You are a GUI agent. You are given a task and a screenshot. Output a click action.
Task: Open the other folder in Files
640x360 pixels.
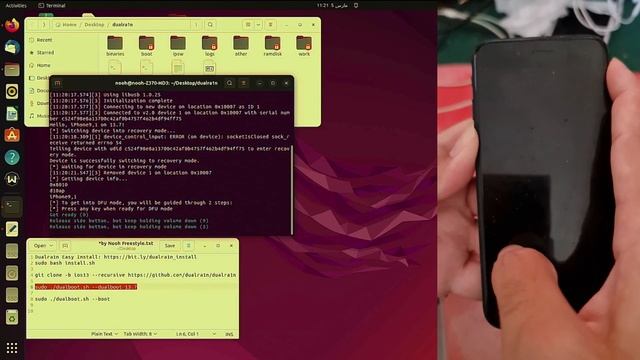click(241, 46)
